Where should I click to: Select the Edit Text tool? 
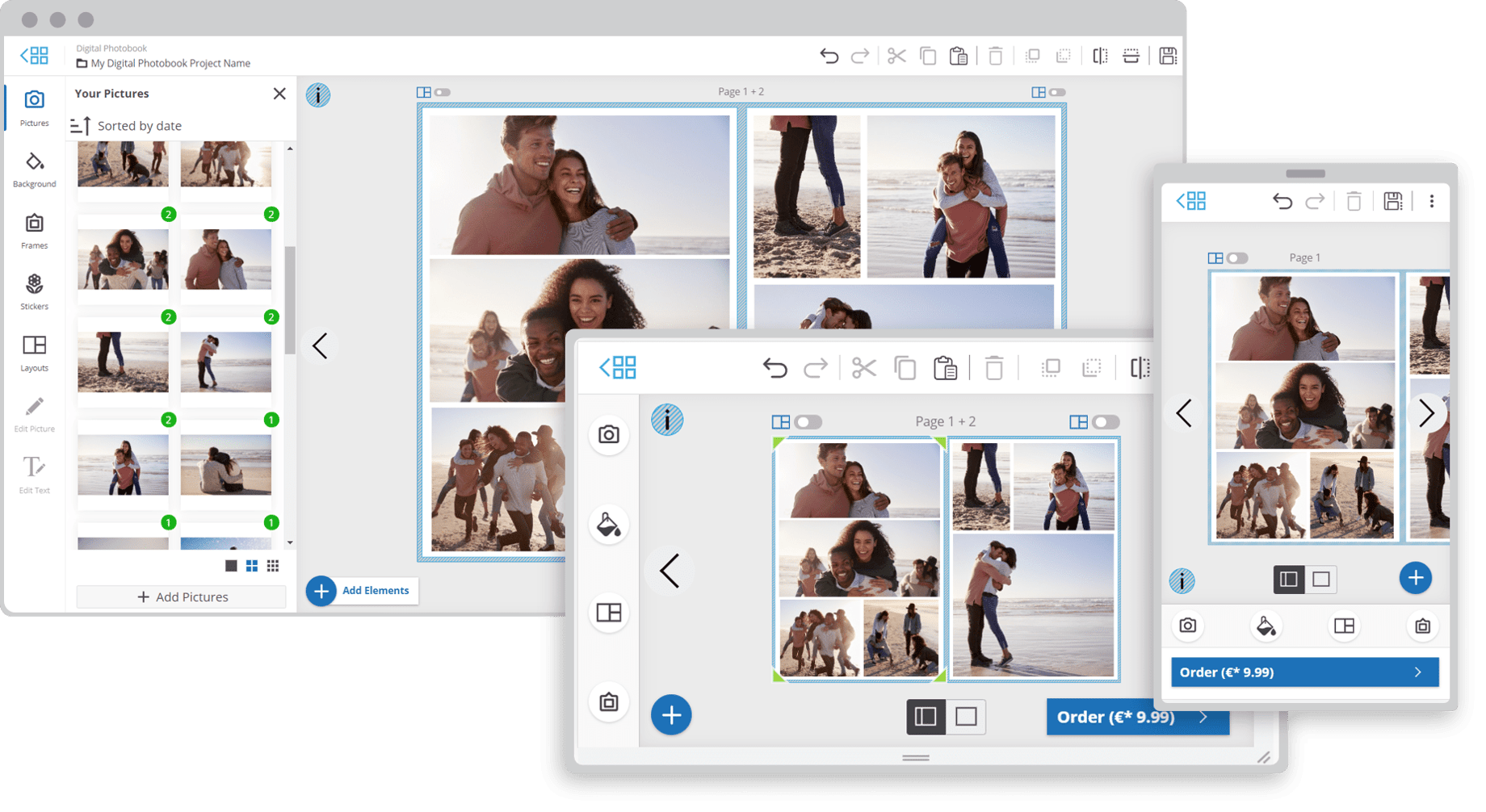click(34, 476)
